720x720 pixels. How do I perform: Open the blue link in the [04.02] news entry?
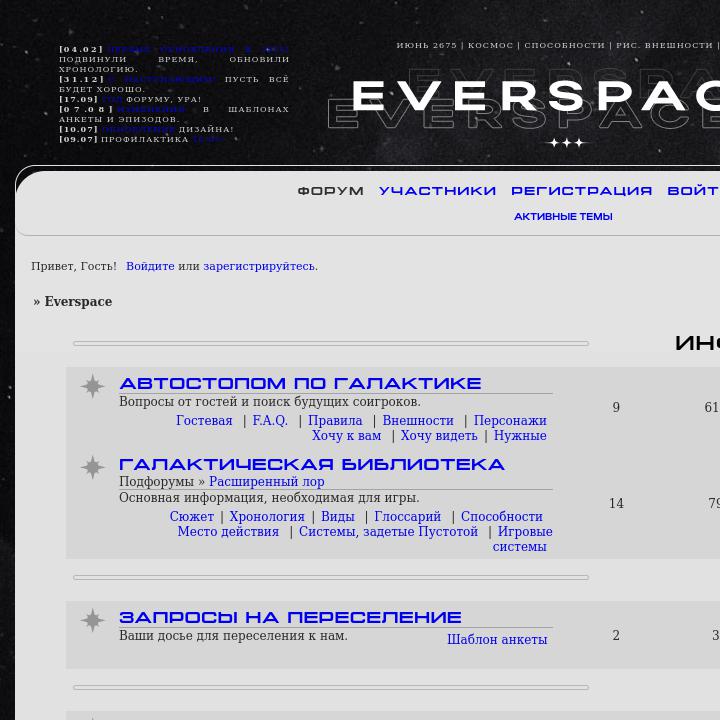[x=198, y=49]
